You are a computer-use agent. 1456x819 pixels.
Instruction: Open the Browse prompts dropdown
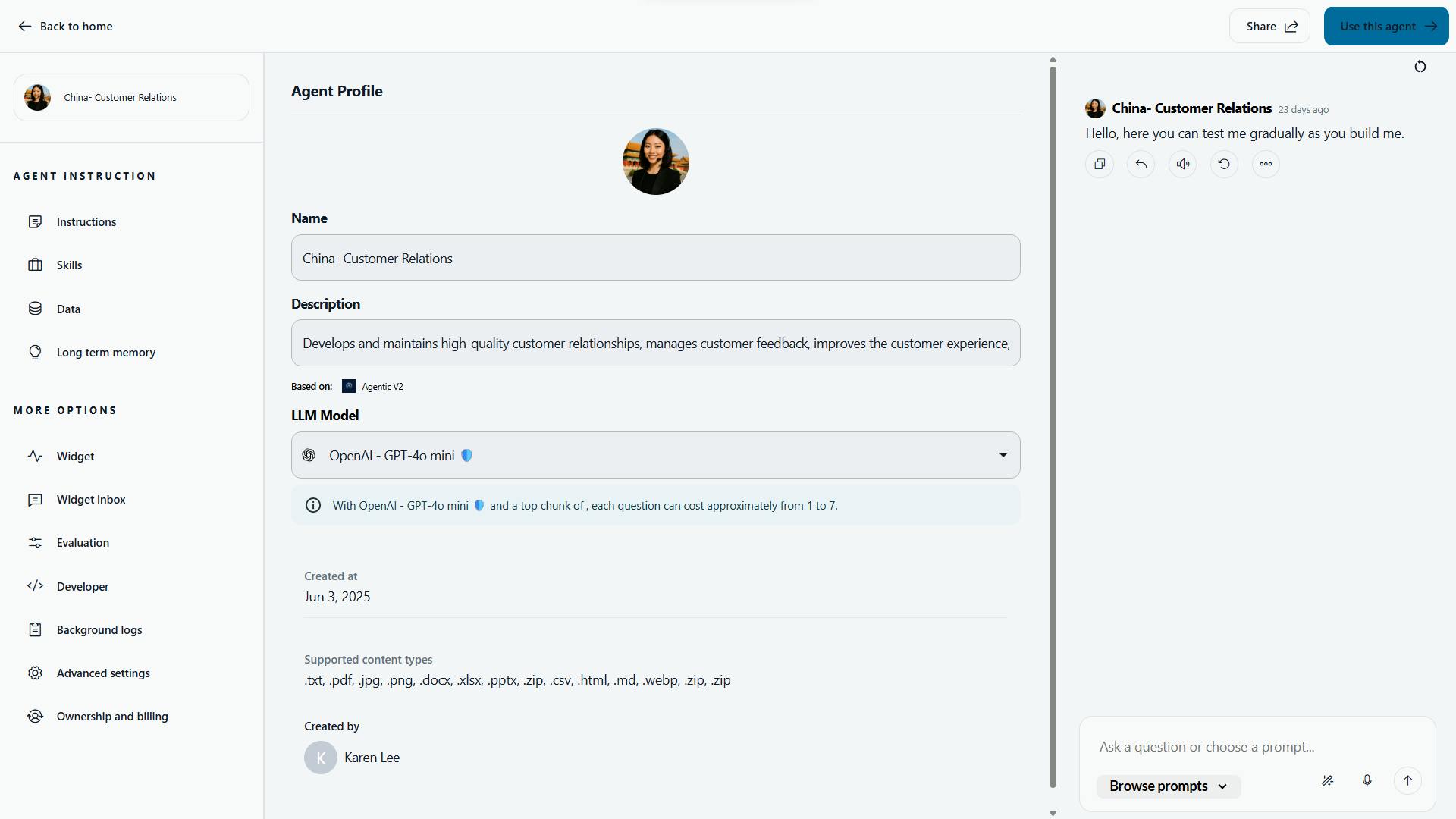(1167, 786)
